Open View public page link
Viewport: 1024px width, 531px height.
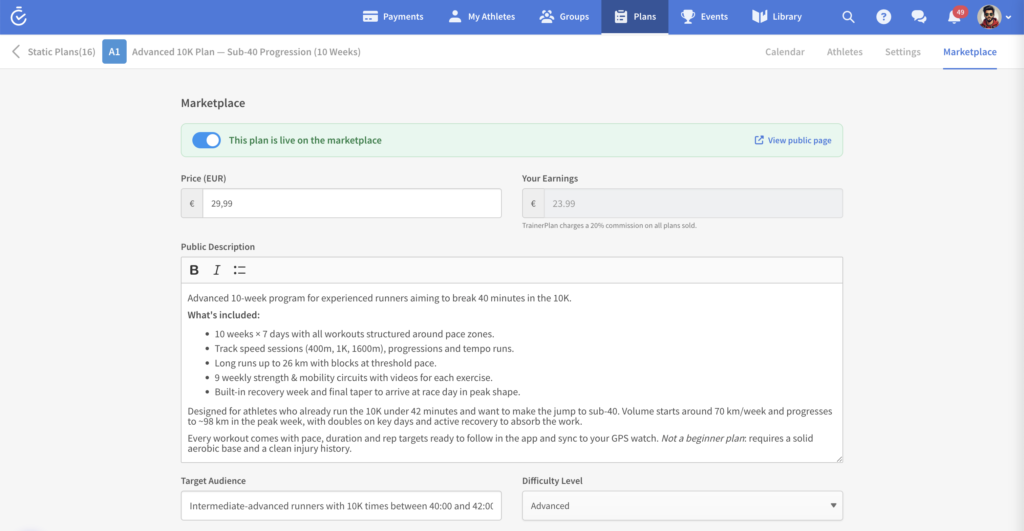[793, 141]
